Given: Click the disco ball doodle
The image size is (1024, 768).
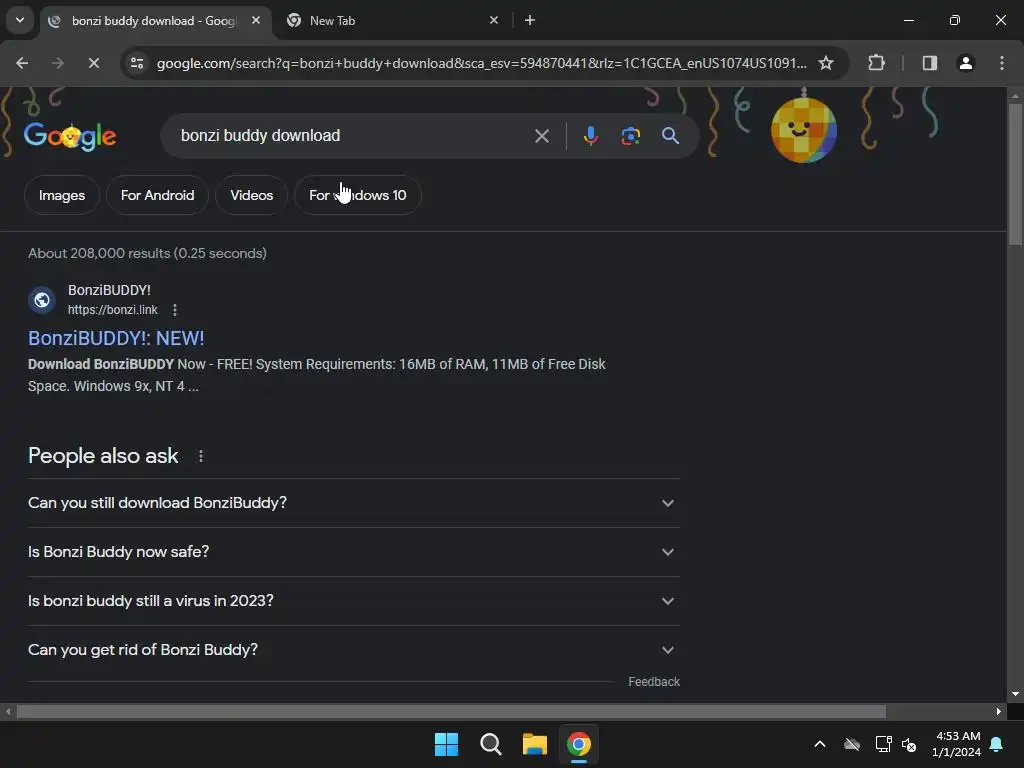Looking at the screenshot, I should (x=804, y=129).
